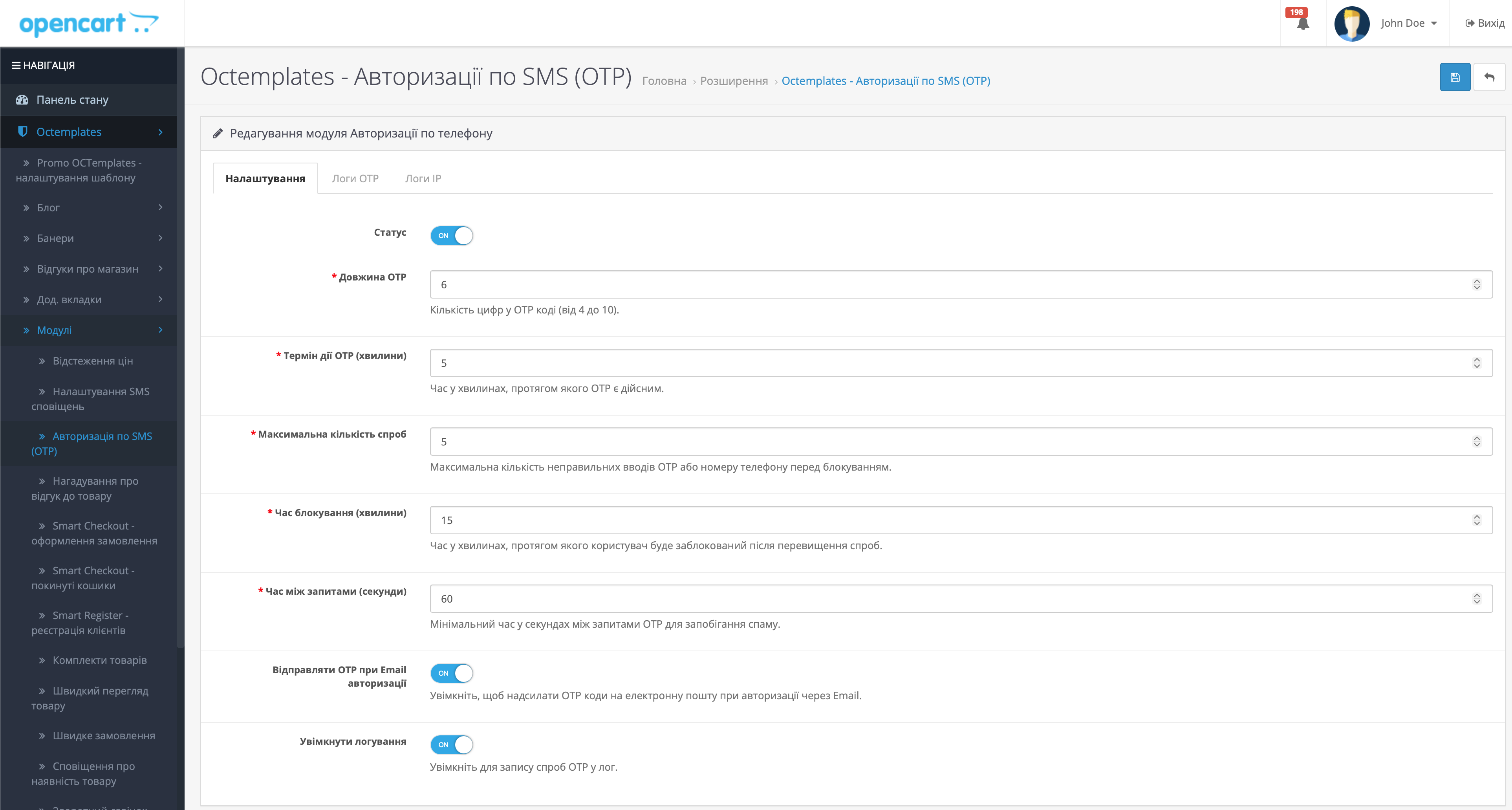Click the John Doe avatar picture
This screenshot has height=810, width=1512.
click(1351, 24)
